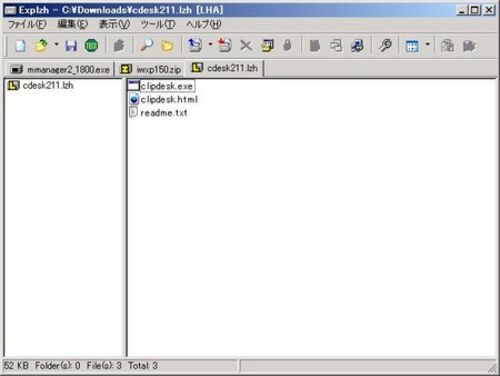
Task: Click the new archive page icon
Action: (x=20, y=46)
